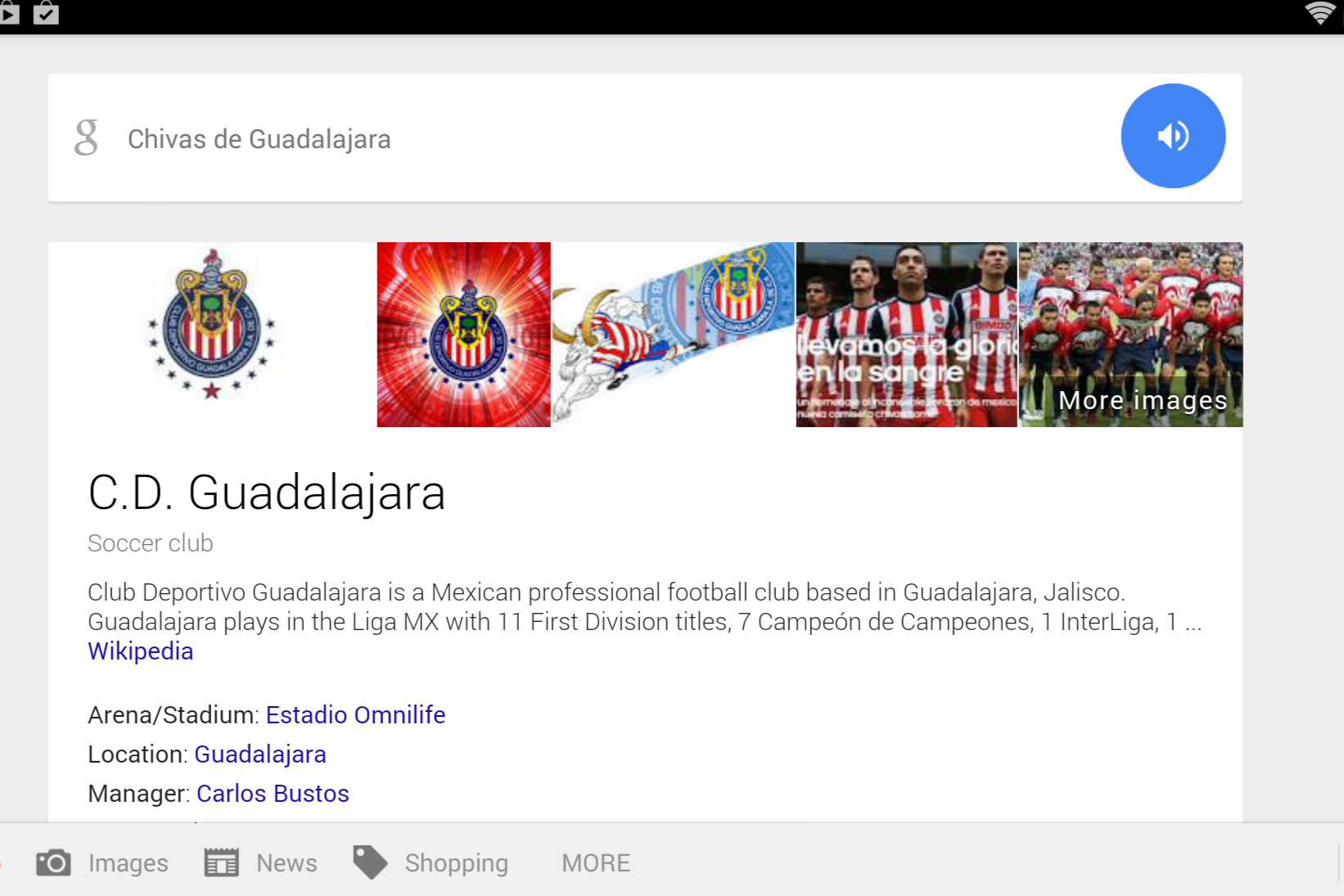1344x896 pixels.
Task: Tap the 'Manager:' label
Action: 139,794
